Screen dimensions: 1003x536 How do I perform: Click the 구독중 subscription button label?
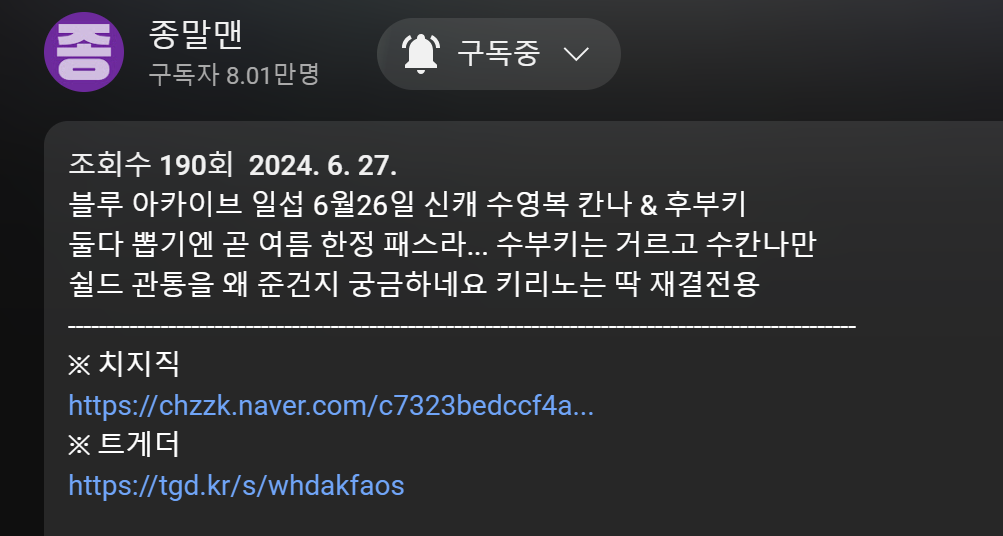click(498, 54)
